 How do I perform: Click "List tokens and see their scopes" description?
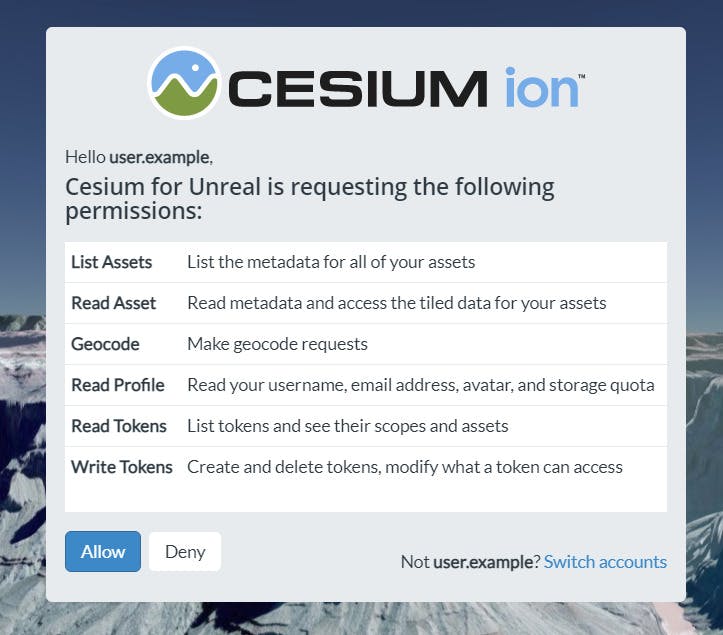click(x=348, y=426)
